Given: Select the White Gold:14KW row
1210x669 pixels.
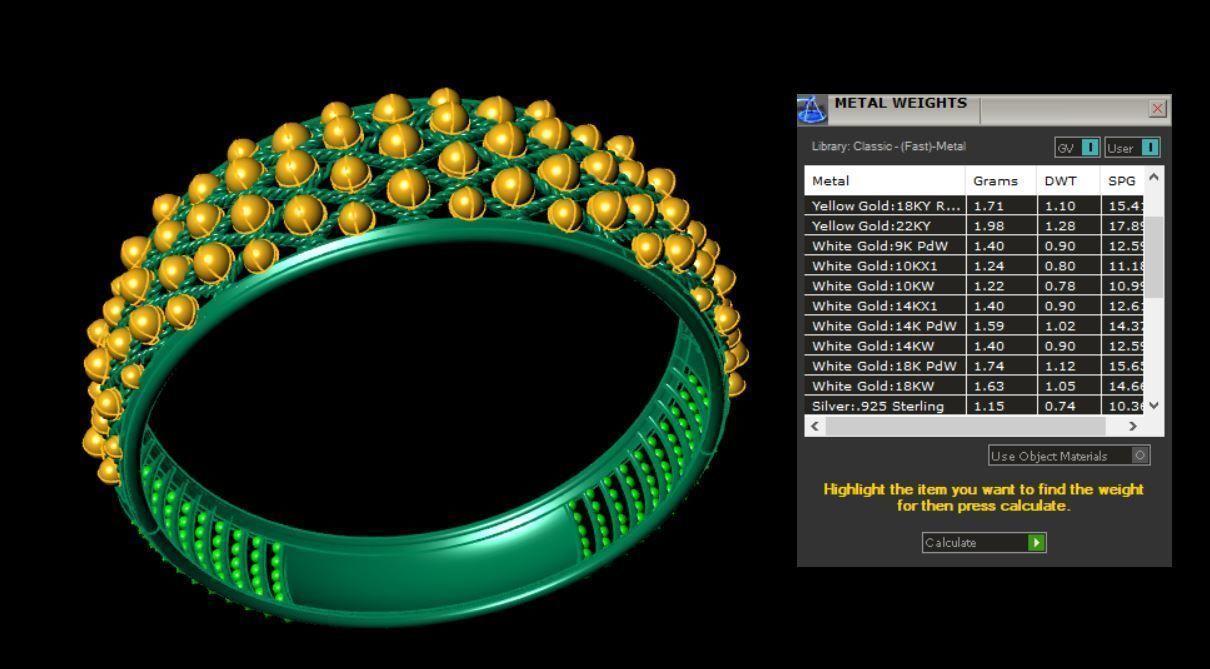Looking at the screenshot, I should tap(974, 346).
